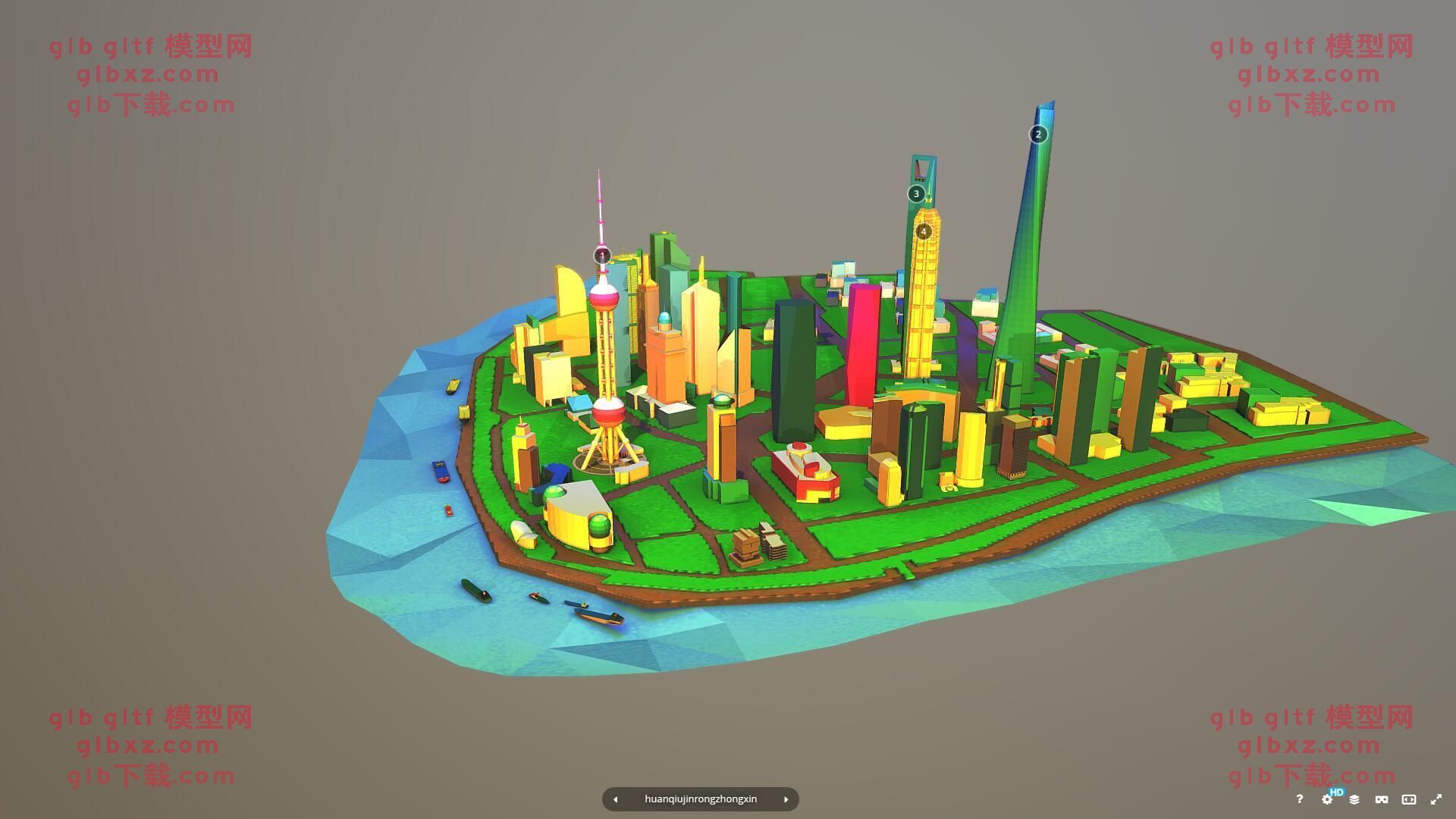Open the HD settings gear icon
Screen dimensions: 1456x819
(1328, 799)
